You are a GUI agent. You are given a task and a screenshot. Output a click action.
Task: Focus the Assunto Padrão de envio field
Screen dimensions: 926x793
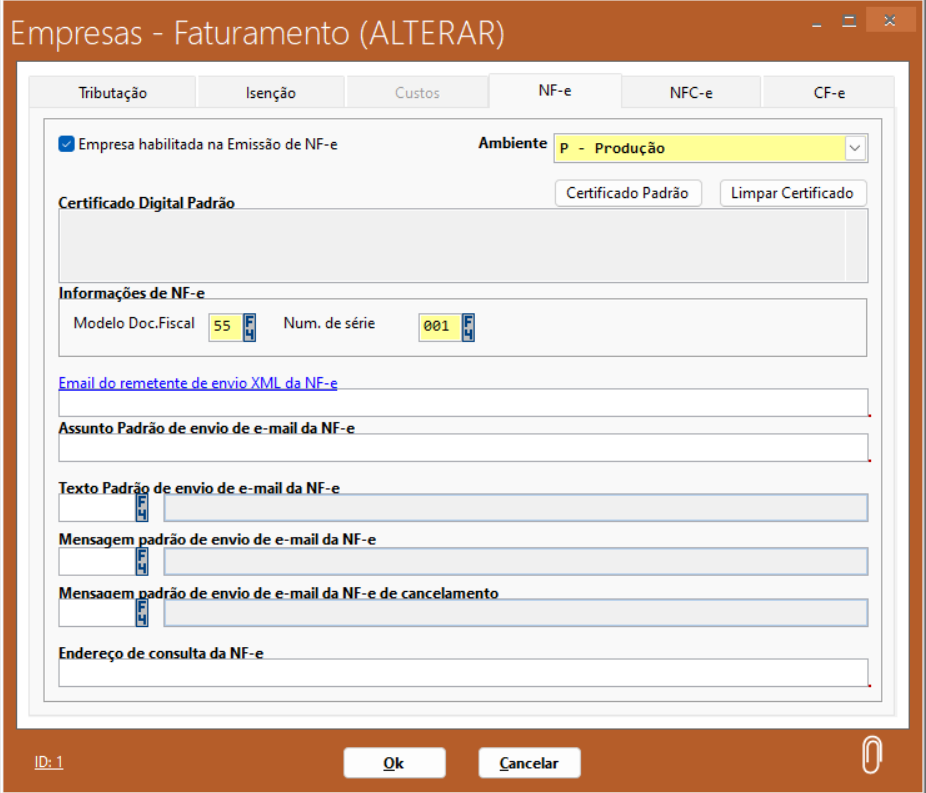pyautogui.click(x=462, y=448)
